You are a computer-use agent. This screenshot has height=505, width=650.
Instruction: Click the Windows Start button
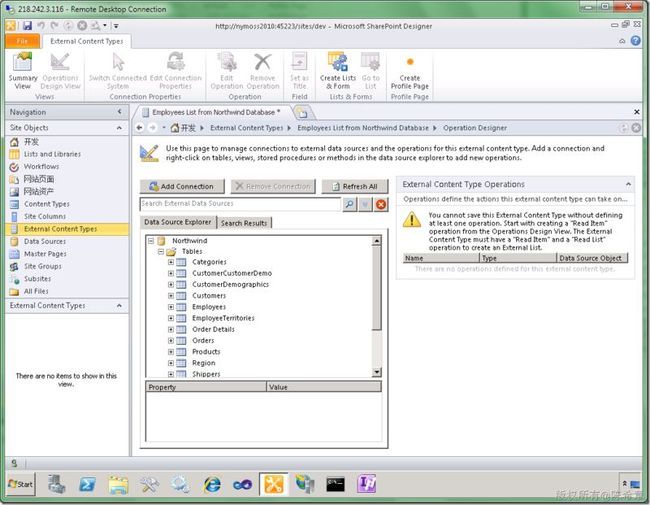pos(21,484)
